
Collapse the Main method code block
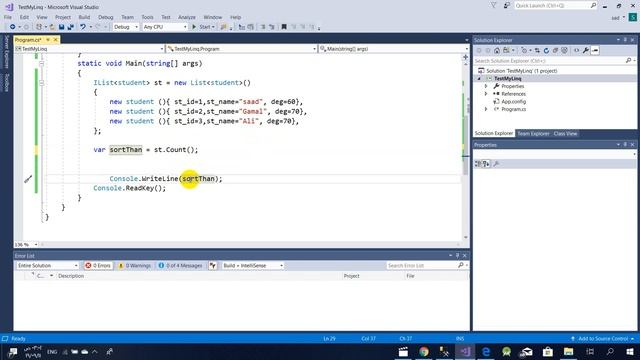(x=42, y=64)
